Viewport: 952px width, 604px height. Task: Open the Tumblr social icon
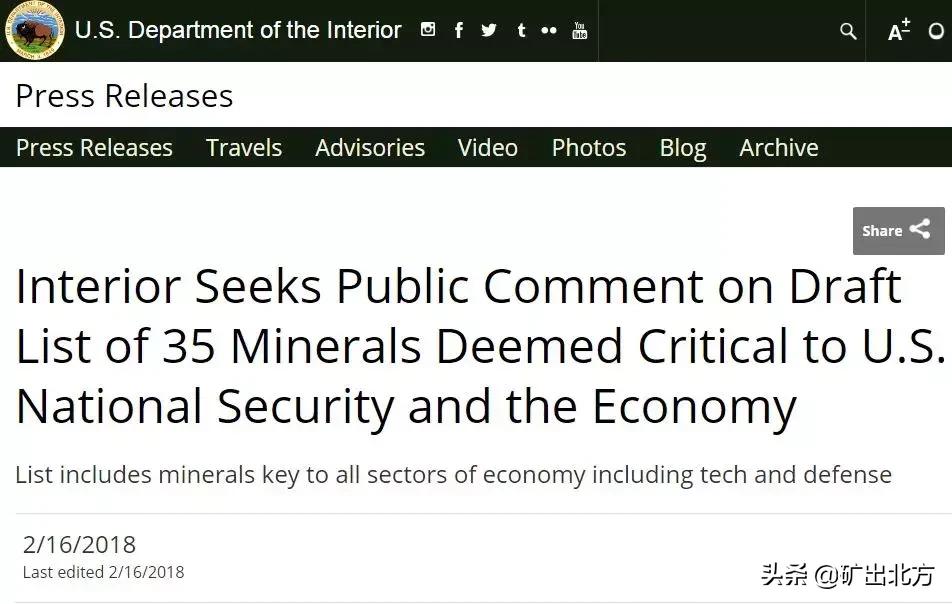[x=521, y=30]
